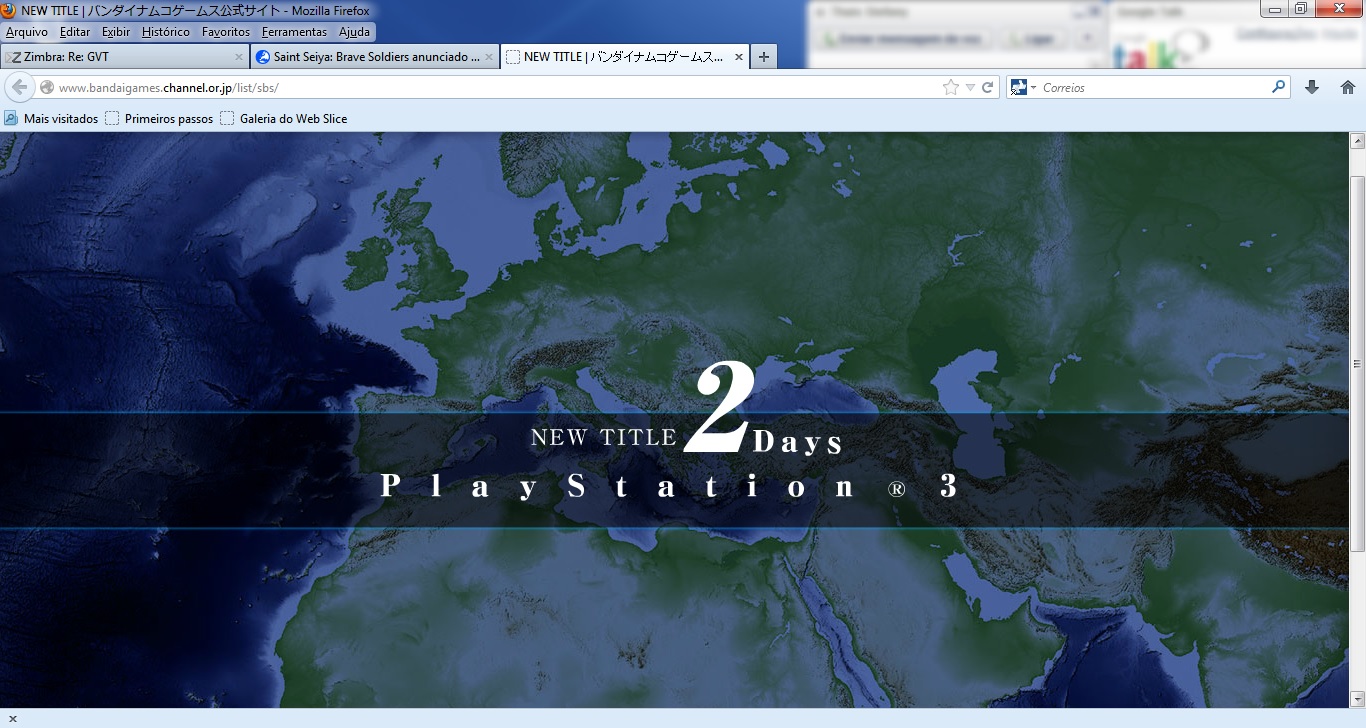Close the Zimbra: Re: GVT tab
The width and height of the screenshot is (1366, 728).
pos(239,57)
